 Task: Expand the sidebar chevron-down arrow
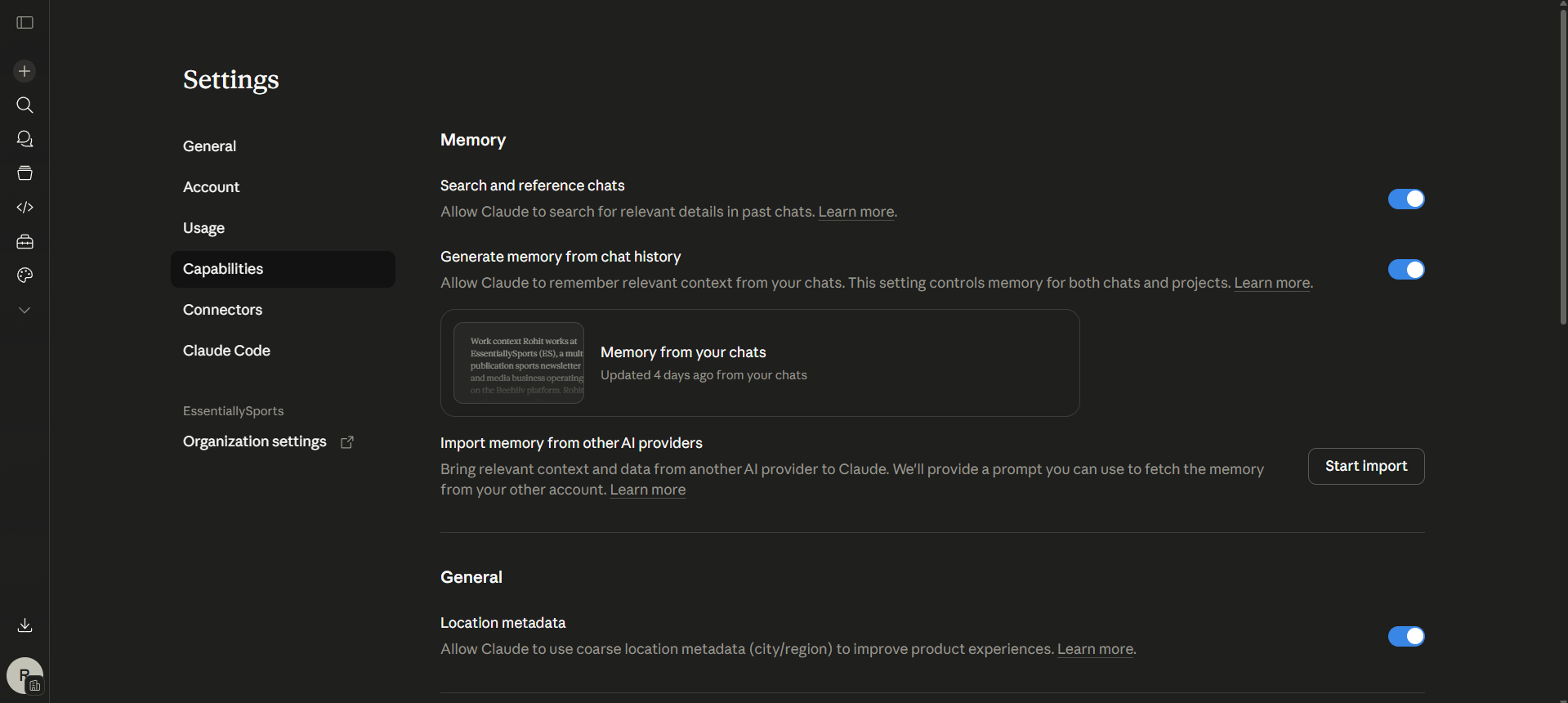point(25,311)
